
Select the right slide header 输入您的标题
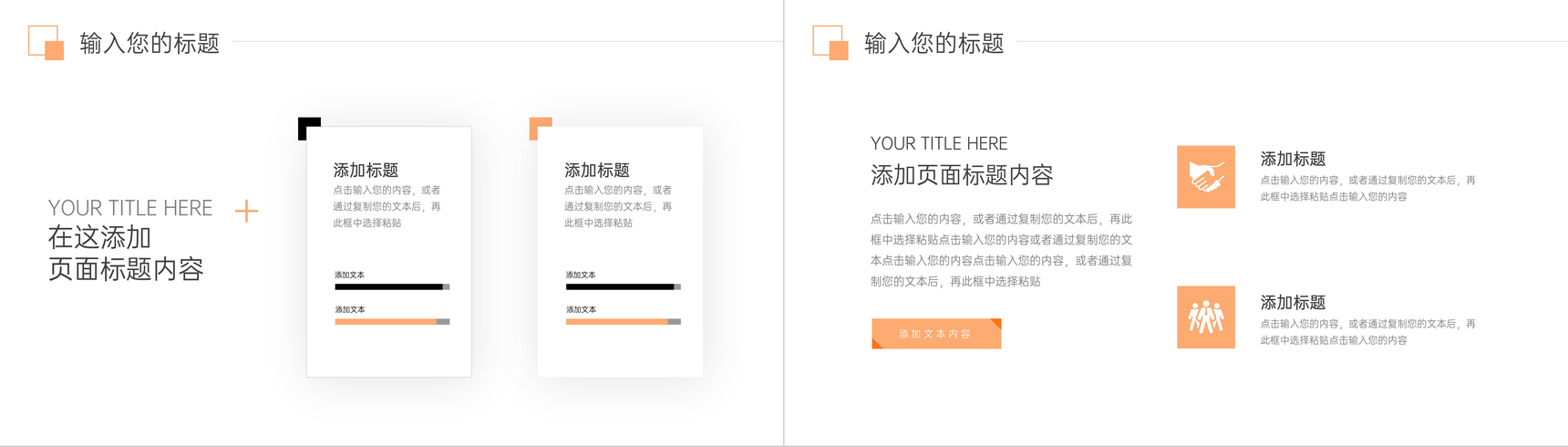(934, 43)
